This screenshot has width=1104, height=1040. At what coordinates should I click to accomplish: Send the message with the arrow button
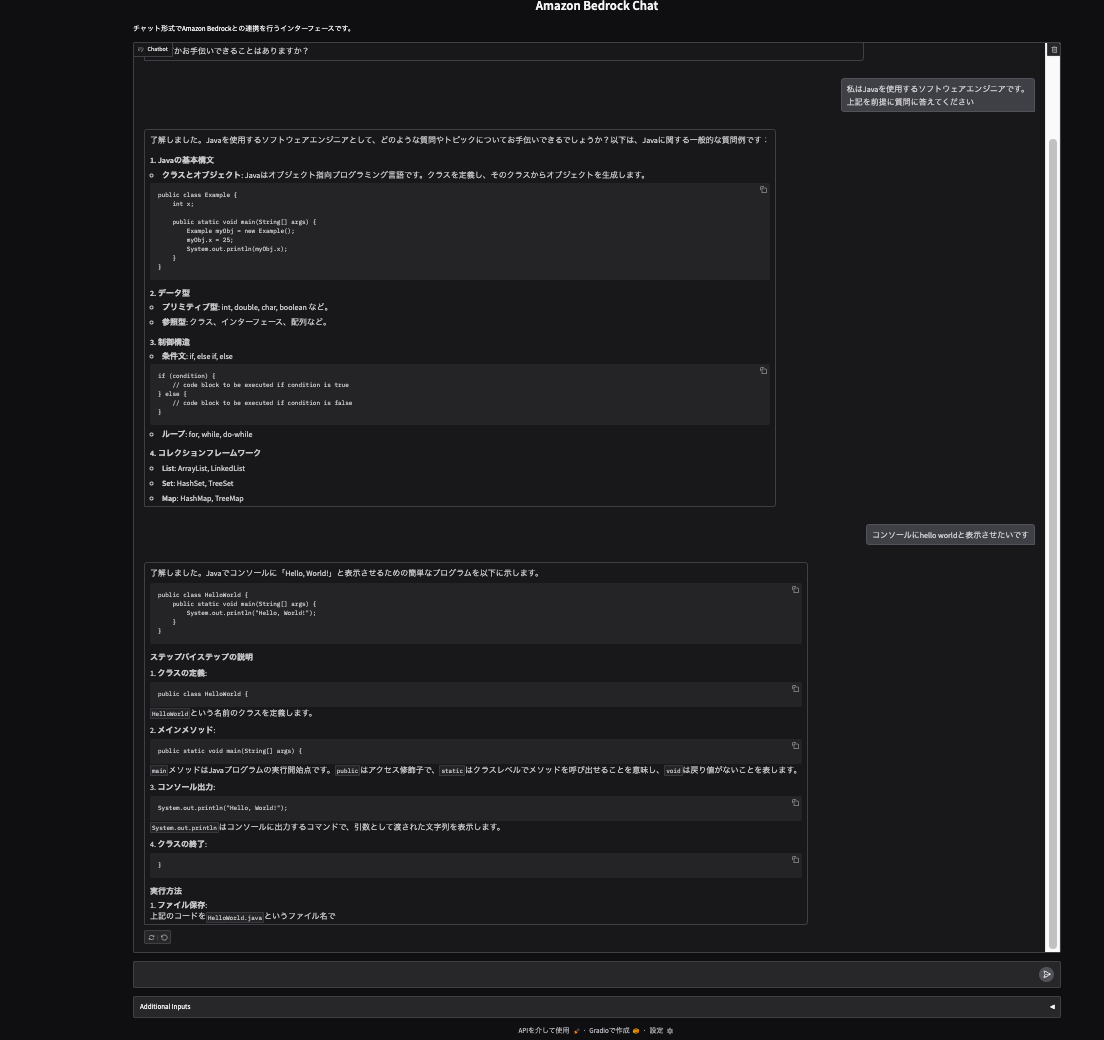[x=1046, y=975]
